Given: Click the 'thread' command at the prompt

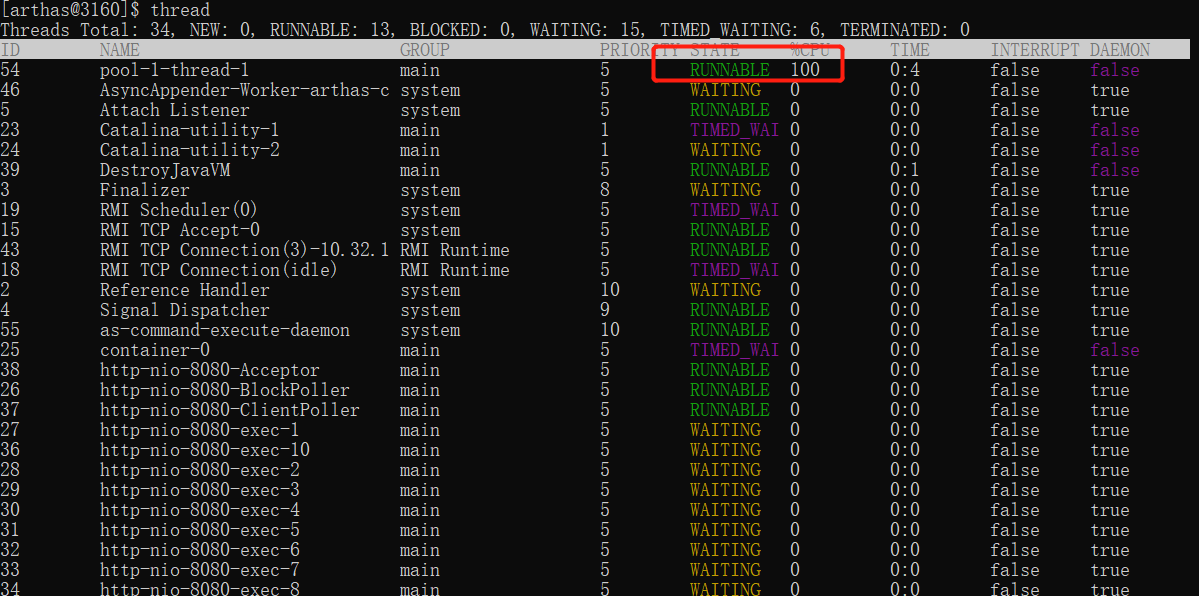Looking at the screenshot, I should click(x=180, y=10).
